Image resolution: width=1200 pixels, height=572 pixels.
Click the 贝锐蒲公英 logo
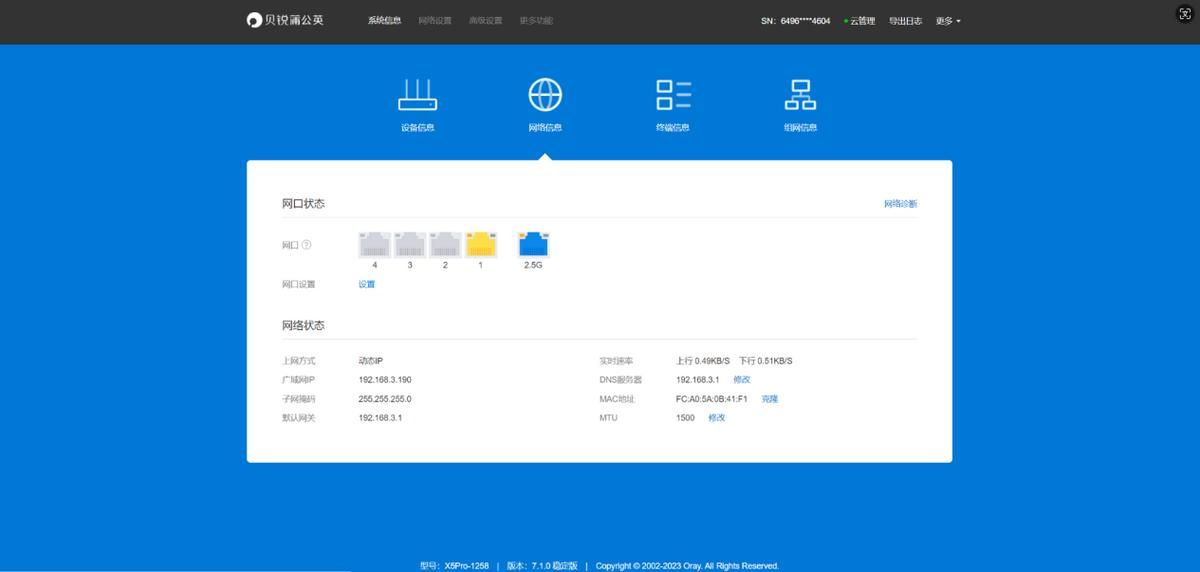click(285, 20)
